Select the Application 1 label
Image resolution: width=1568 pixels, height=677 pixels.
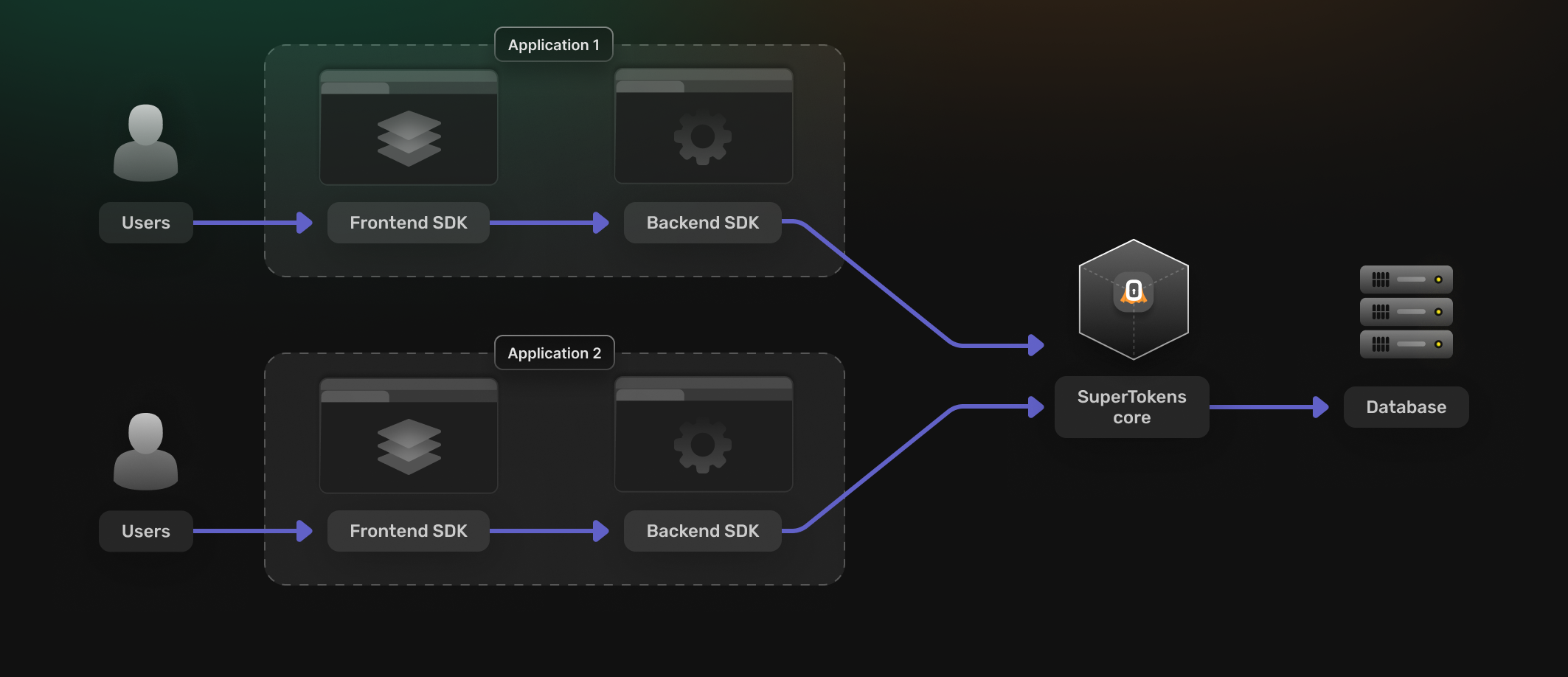click(x=553, y=45)
